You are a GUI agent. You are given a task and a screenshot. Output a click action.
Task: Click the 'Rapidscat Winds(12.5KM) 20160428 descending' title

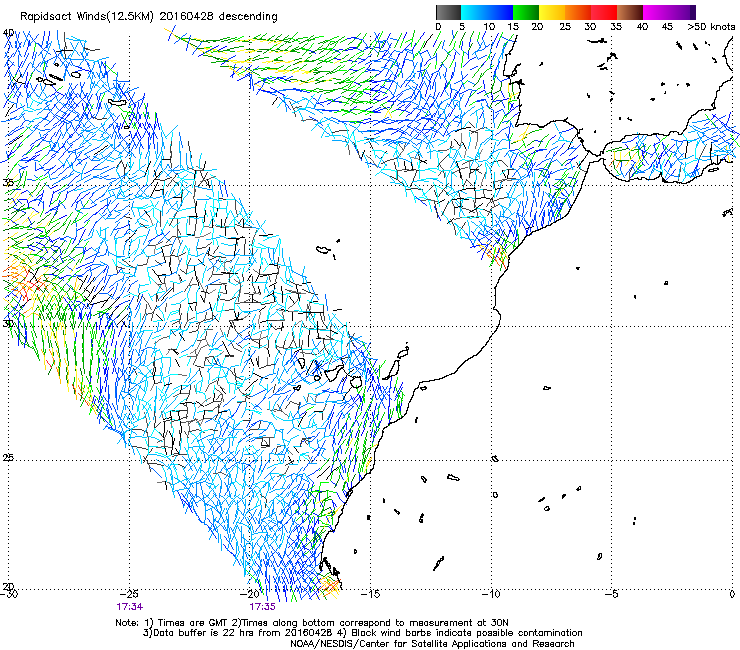pyautogui.click(x=149, y=17)
